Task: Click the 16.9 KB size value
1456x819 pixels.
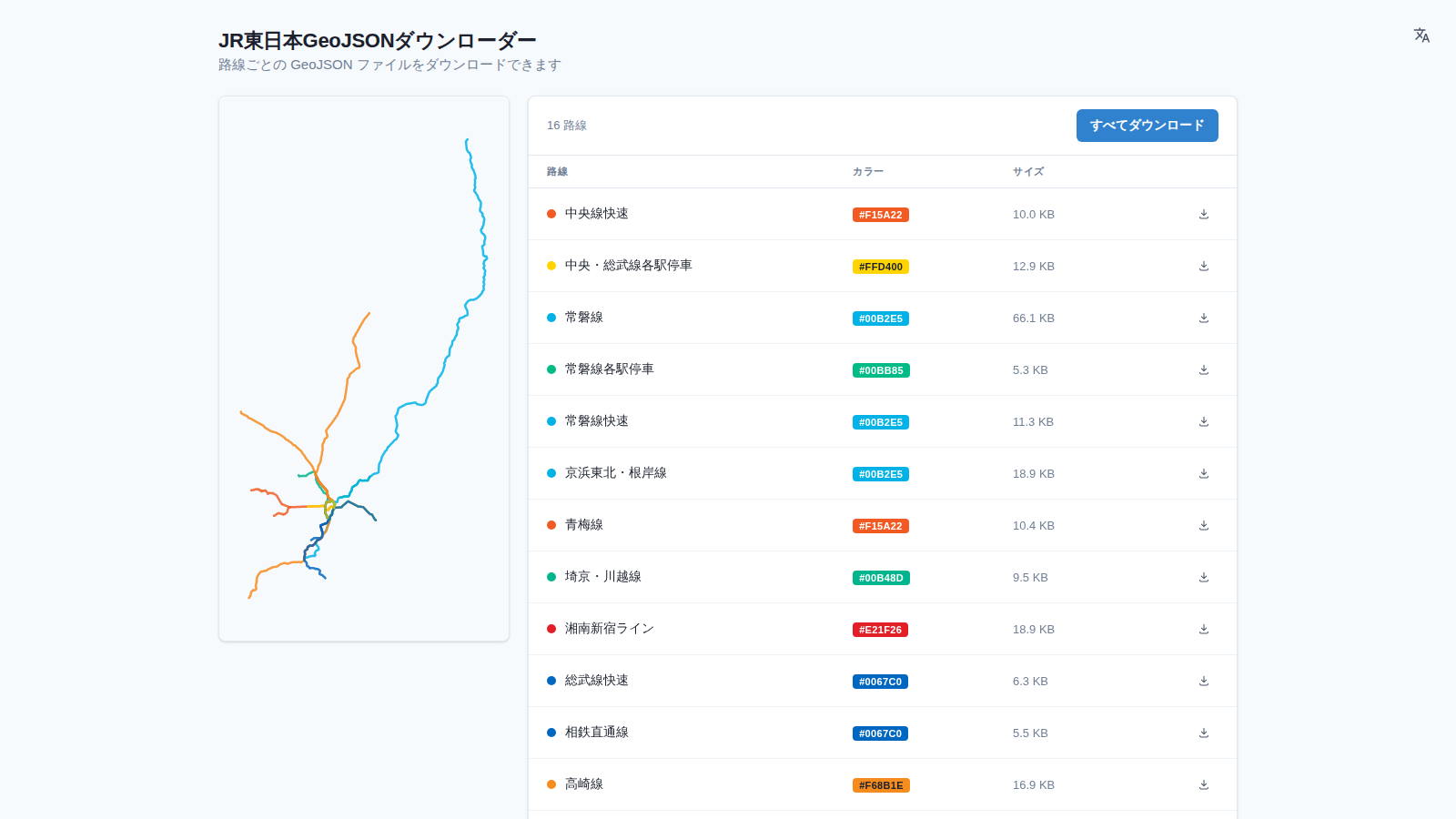Action: tap(1034, 785)
